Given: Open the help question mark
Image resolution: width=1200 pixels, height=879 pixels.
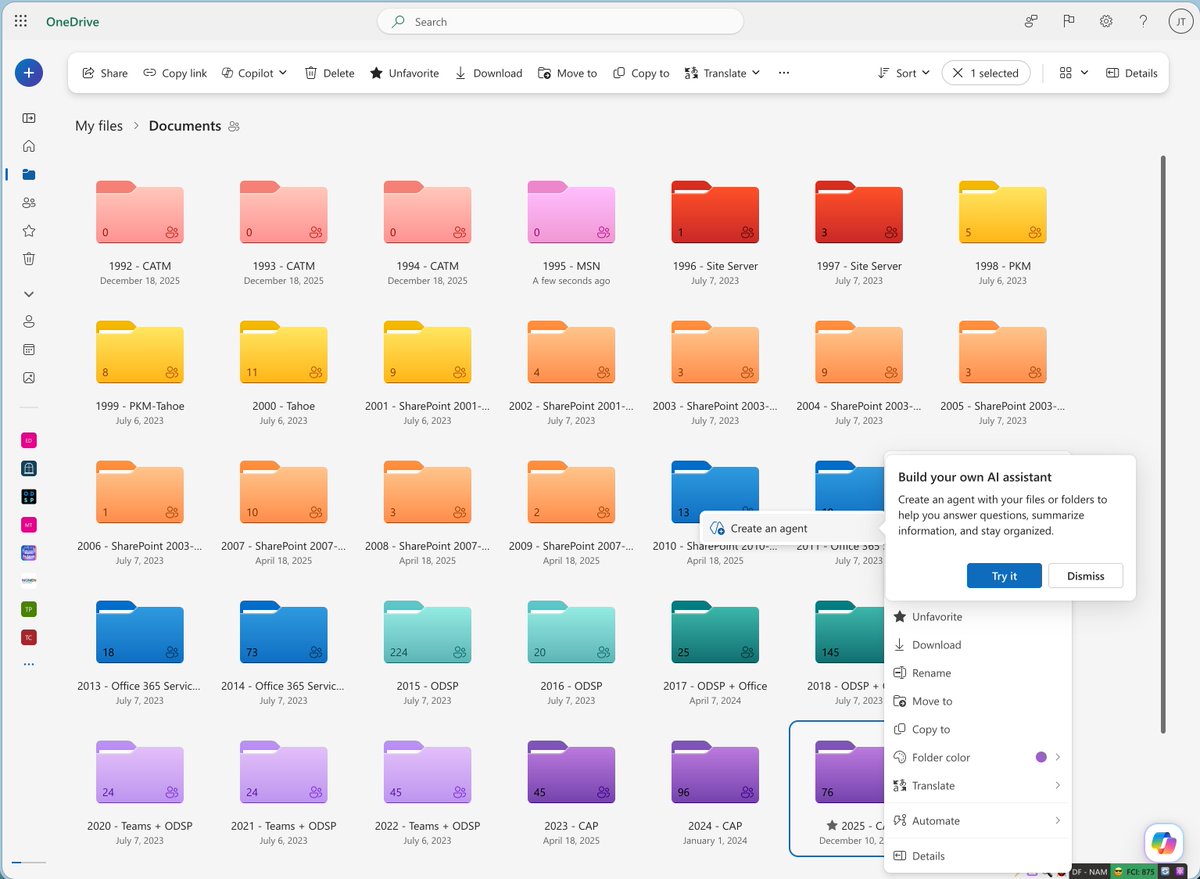Looking at the screenshot, I should (x=1143, y=21).
